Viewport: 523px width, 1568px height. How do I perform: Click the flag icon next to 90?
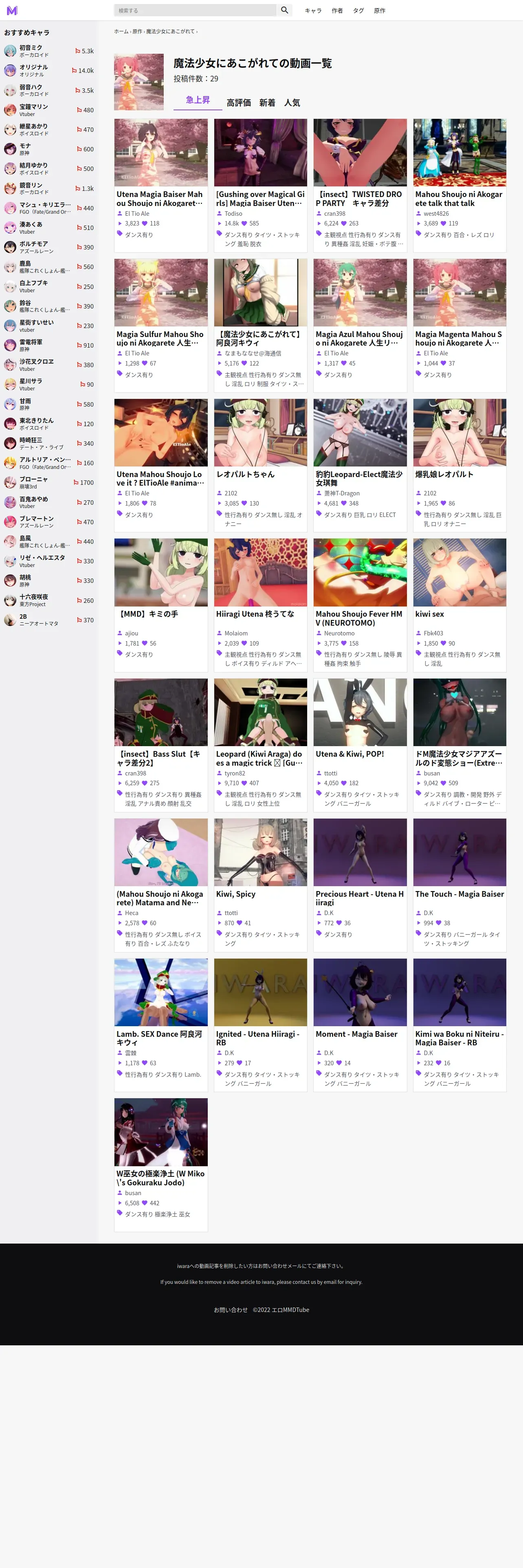click(x=82, y=385)
